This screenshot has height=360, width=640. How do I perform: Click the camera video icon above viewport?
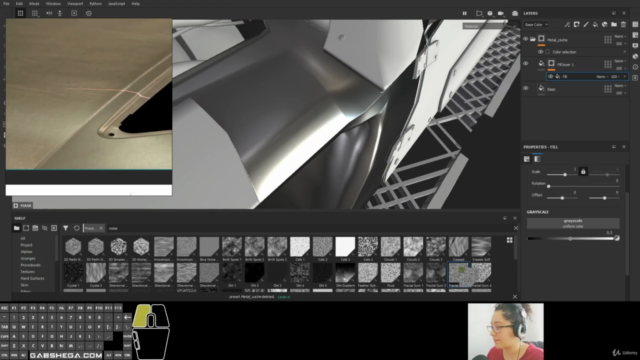(501, 13)
